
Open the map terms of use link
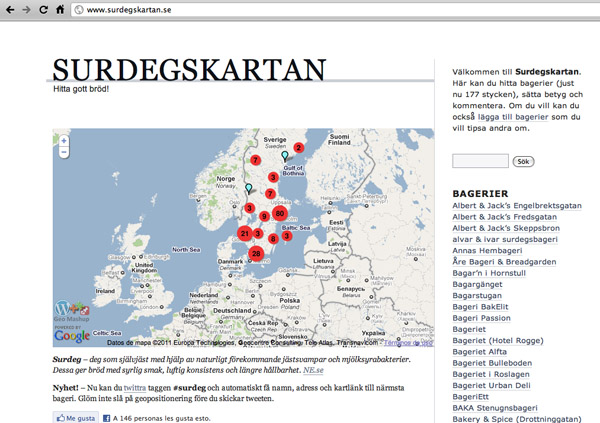point(408,343)
